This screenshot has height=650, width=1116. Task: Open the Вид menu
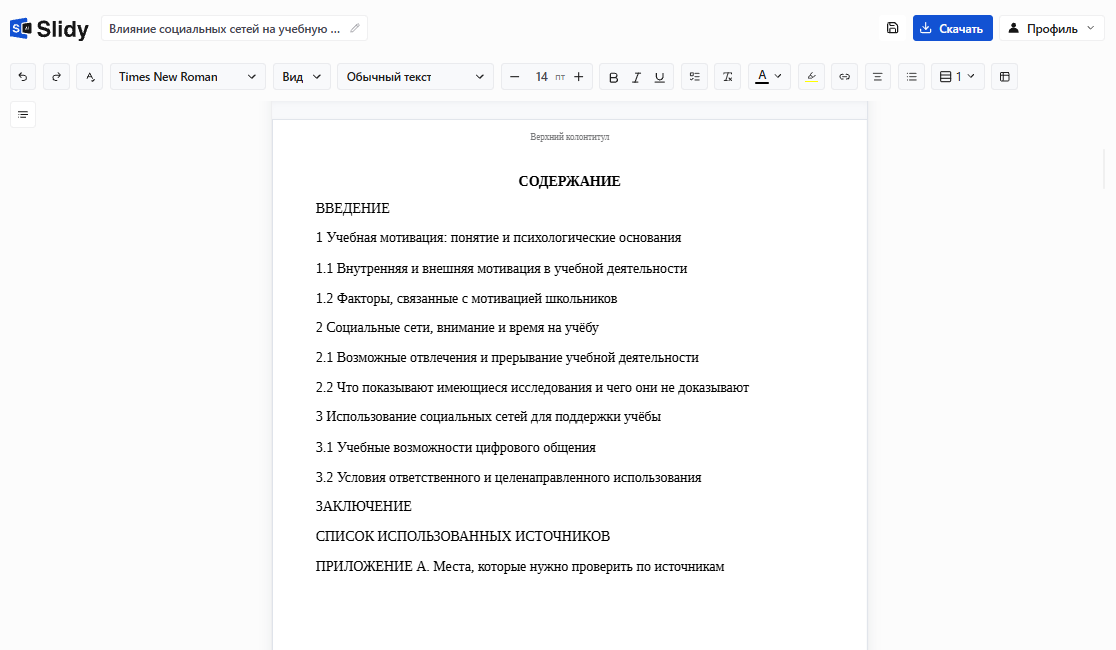pyautogui.click(x=302, y=77)
